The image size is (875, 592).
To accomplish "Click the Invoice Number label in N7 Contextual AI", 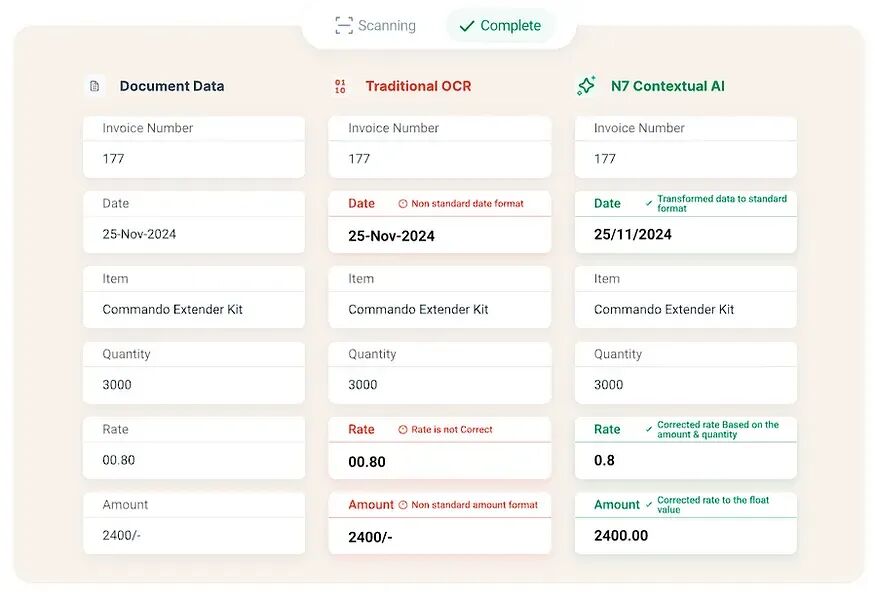I will click(639, 128).
